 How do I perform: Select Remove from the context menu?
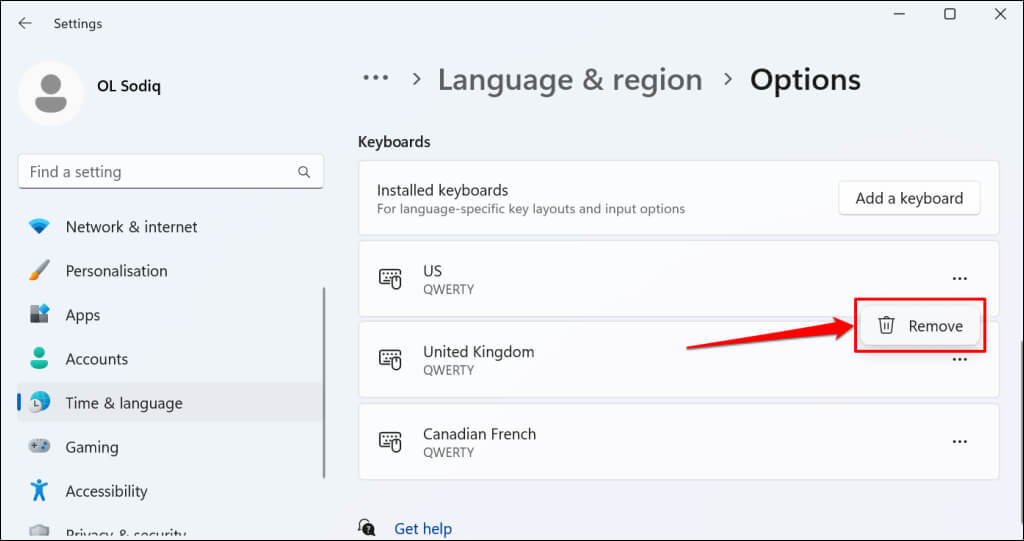click(920, 326)
